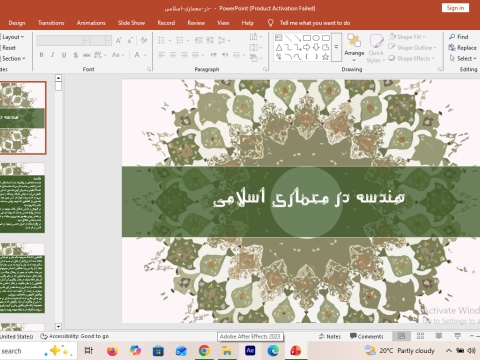480x360 pixels.
Task: Select the 5-Point Star shape
Action: point(326,57)
